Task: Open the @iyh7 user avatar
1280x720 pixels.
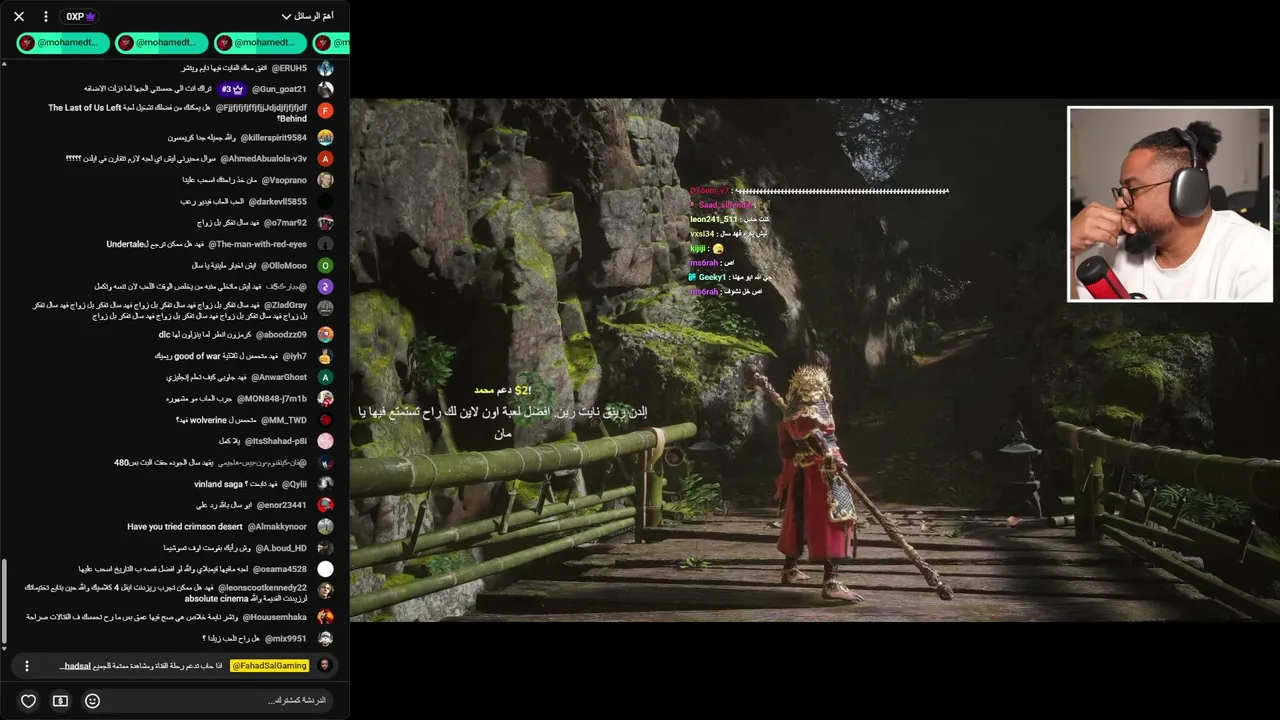Action: tap(325, 356)
